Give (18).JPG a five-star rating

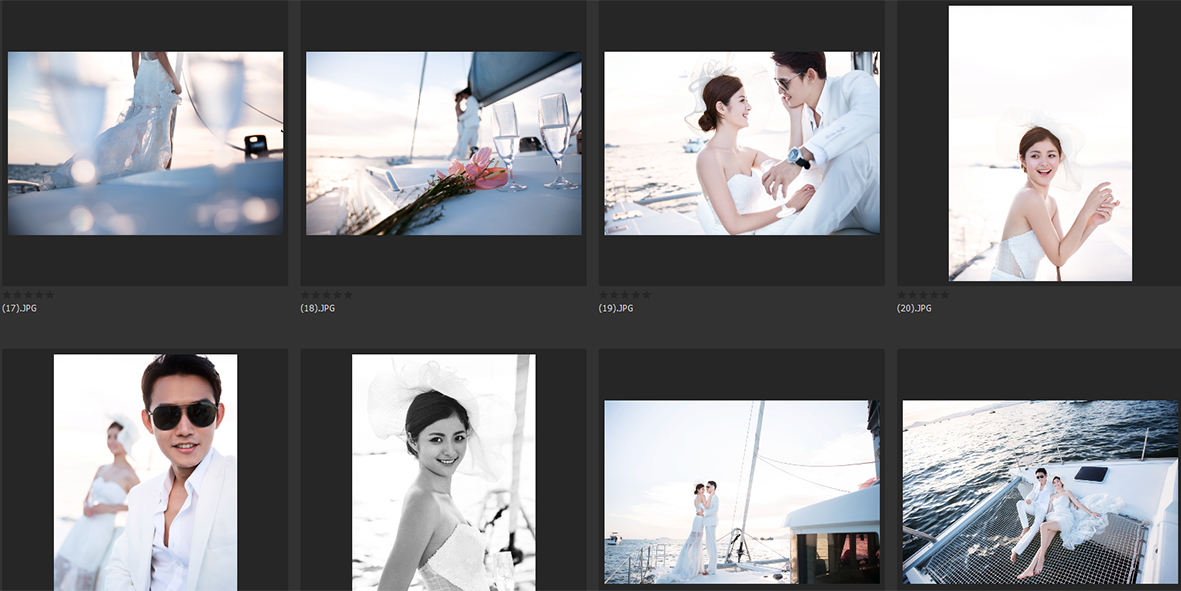(348, 295)
